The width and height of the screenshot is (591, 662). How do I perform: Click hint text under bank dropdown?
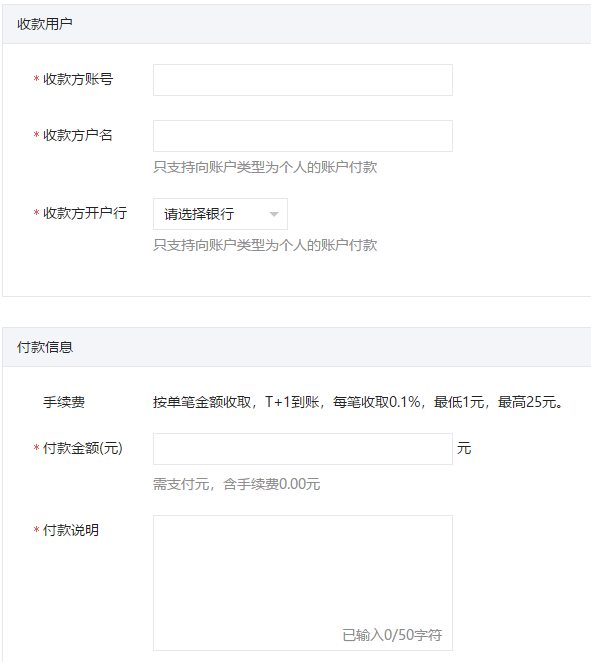pyautogui.click(x=265, y=245)
